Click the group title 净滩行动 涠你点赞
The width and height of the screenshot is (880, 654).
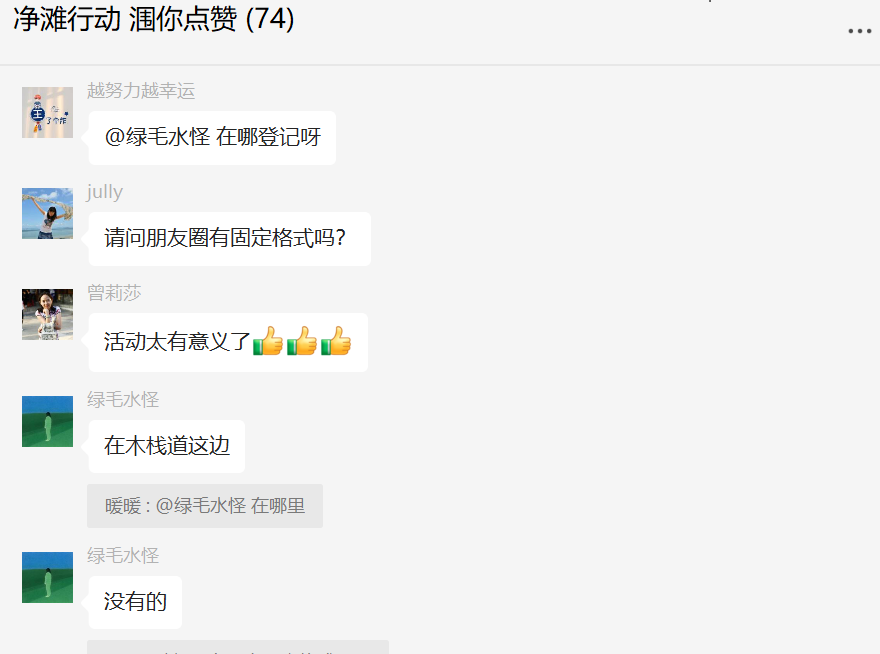(x=125, y=20)
